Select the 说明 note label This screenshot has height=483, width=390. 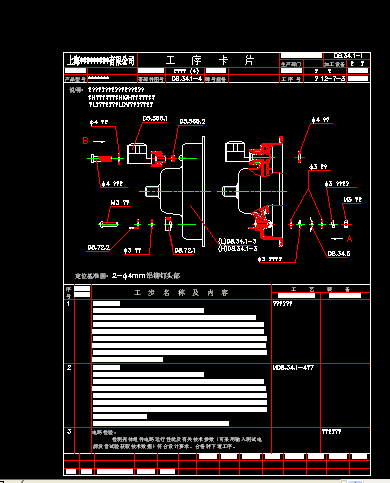pyautogui.click(x=75, y=90)
